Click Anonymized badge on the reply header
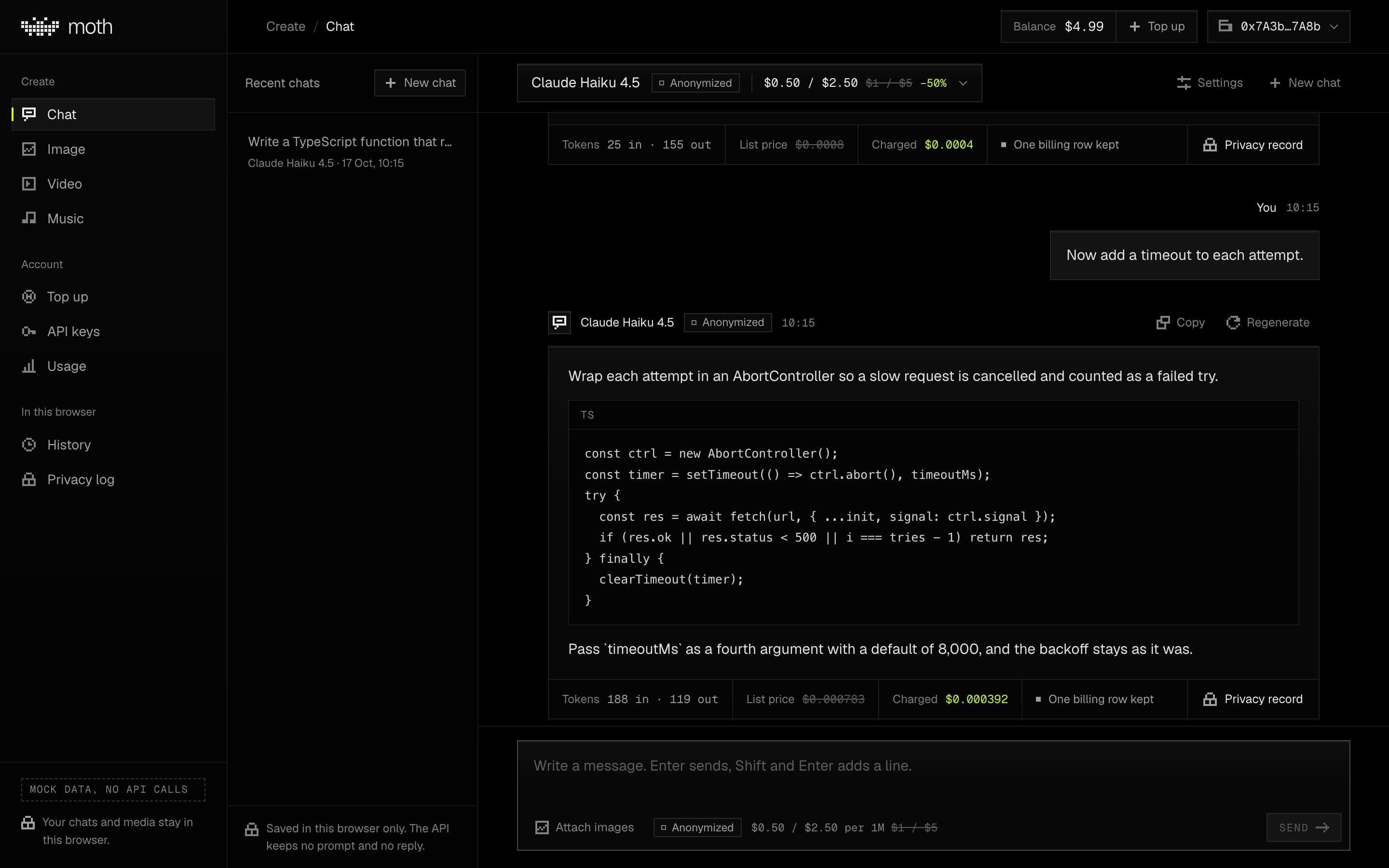Image resolution: width=1389 pixels, height=868 pixels. pos(727,323)
